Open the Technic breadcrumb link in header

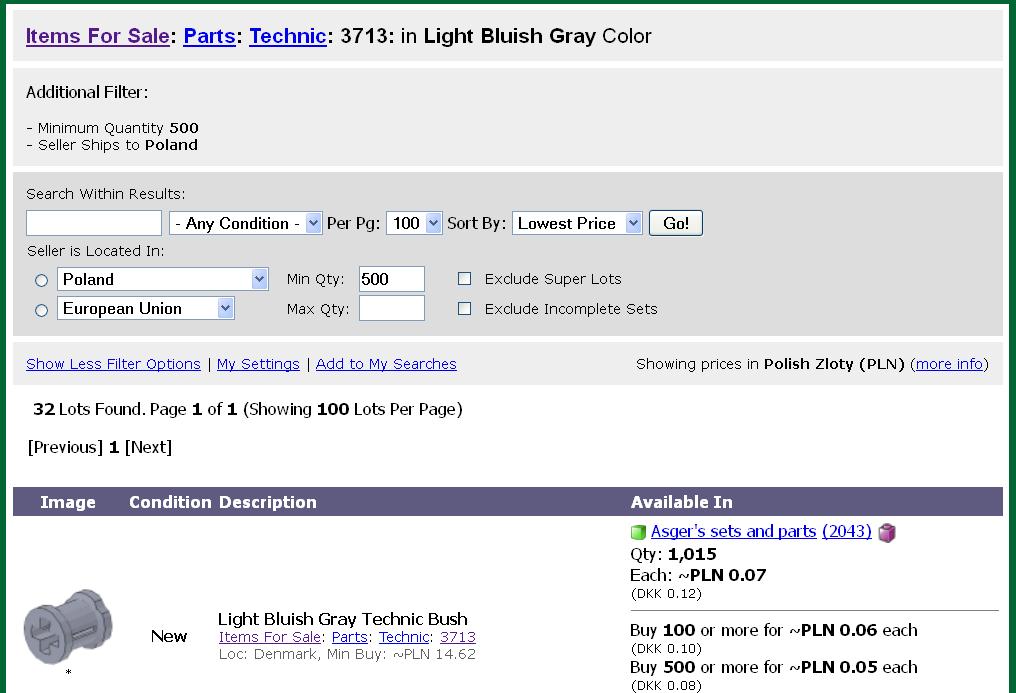(288, 36)
